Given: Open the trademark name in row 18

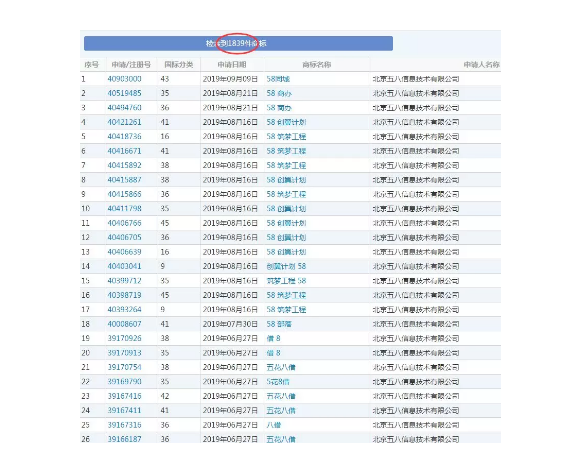Looking at the screenshot, I should [279, 324].
